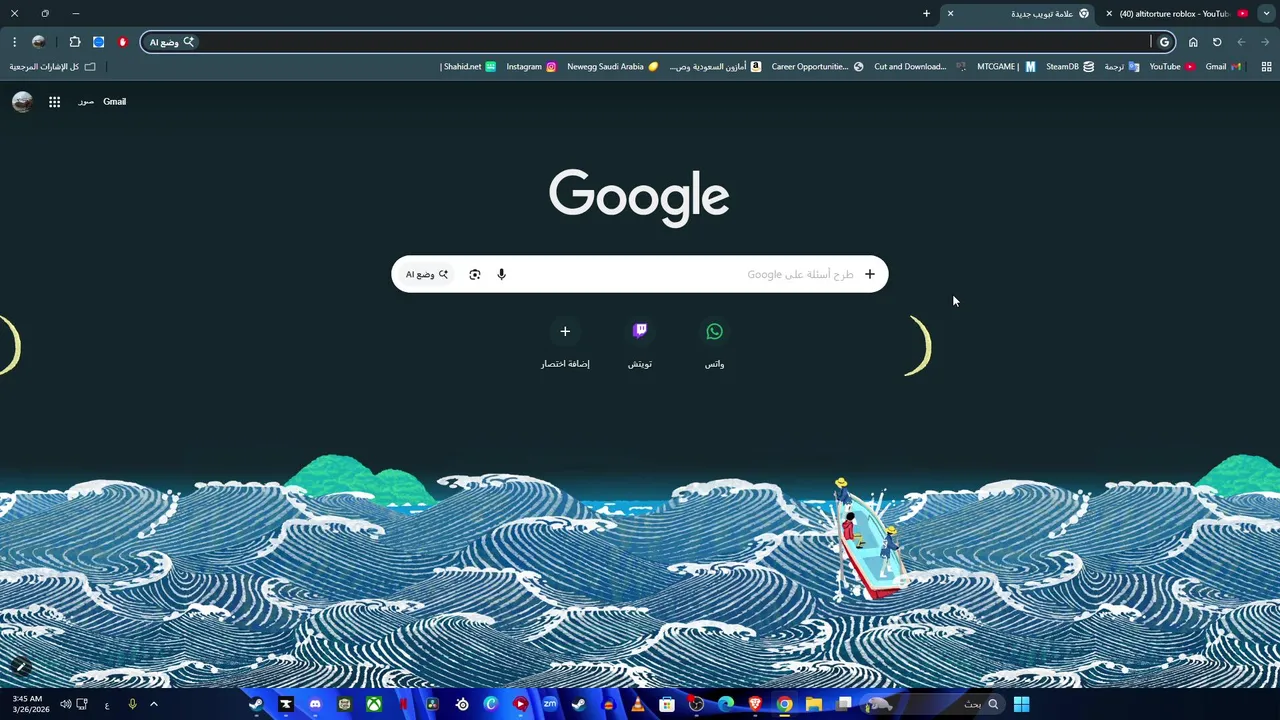Click the plus icon in search box

coord(870,274)
